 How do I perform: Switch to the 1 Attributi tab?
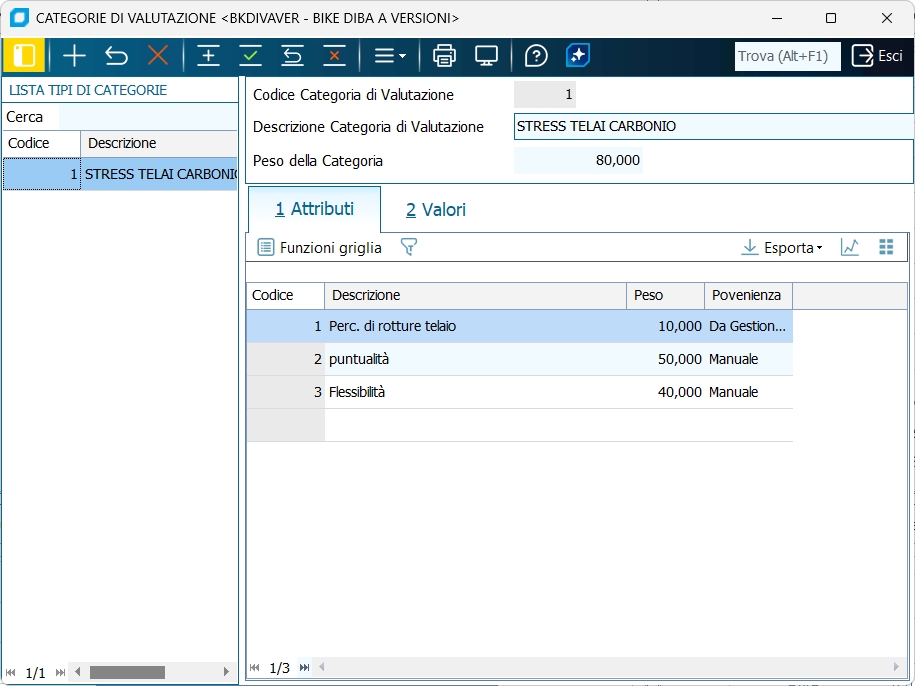tap(315, 209)
